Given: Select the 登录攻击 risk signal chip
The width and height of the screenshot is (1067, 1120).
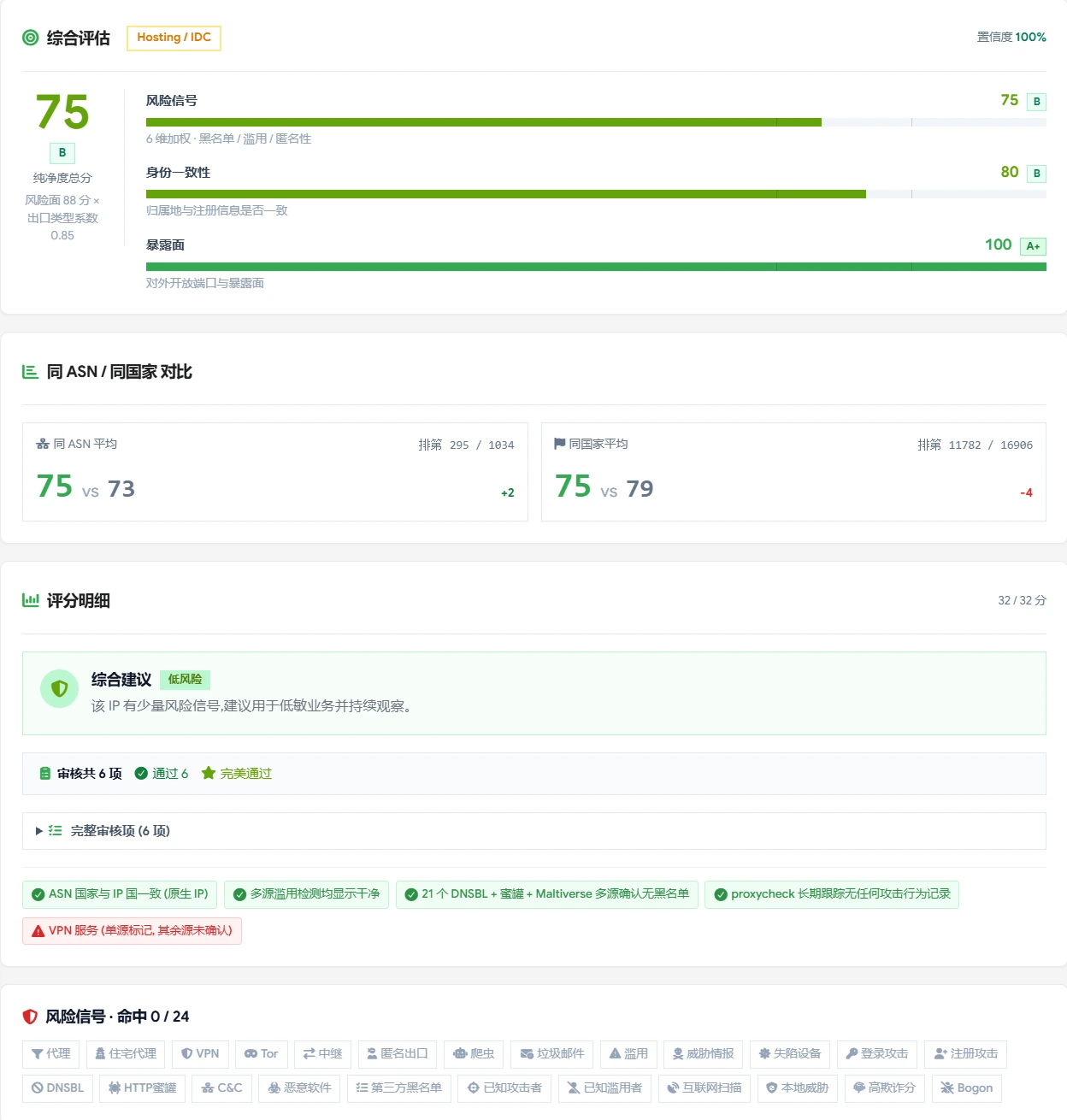Looking at the screenshot, I should coord(877,1054).
